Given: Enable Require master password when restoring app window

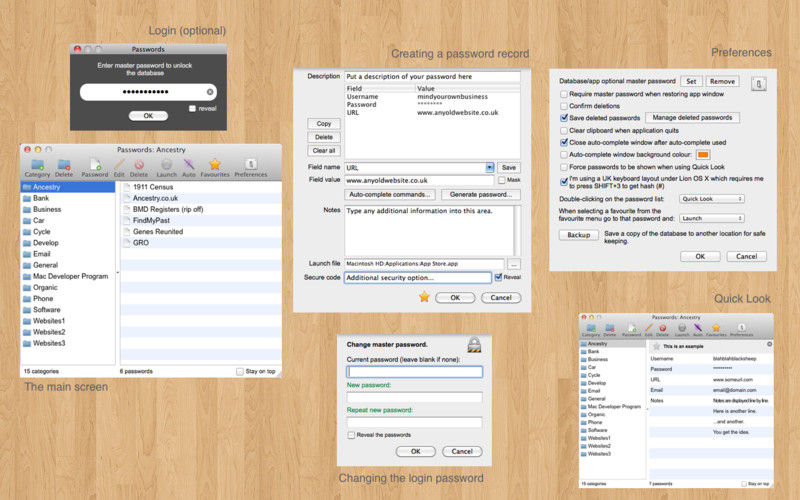Looking at the screenshot, I should coord(564,94).
